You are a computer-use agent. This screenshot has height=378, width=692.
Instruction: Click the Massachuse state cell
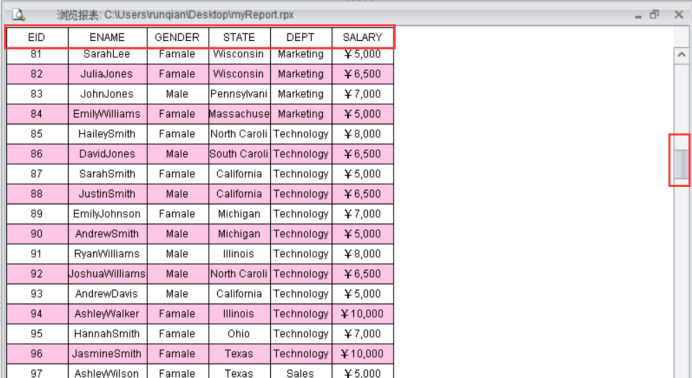[239, 114]
